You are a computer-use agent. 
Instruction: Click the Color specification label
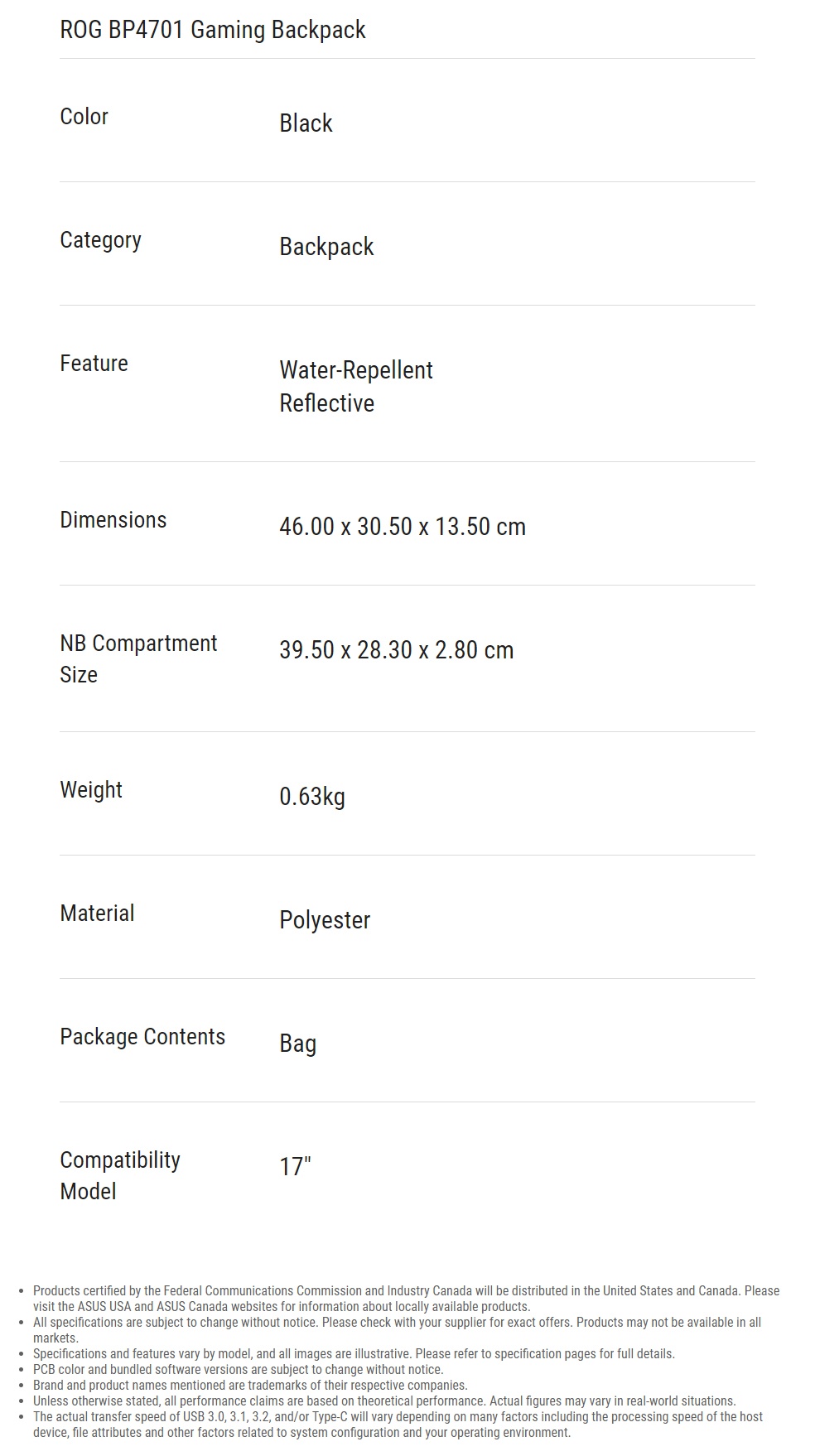click(x=84, y=117)
